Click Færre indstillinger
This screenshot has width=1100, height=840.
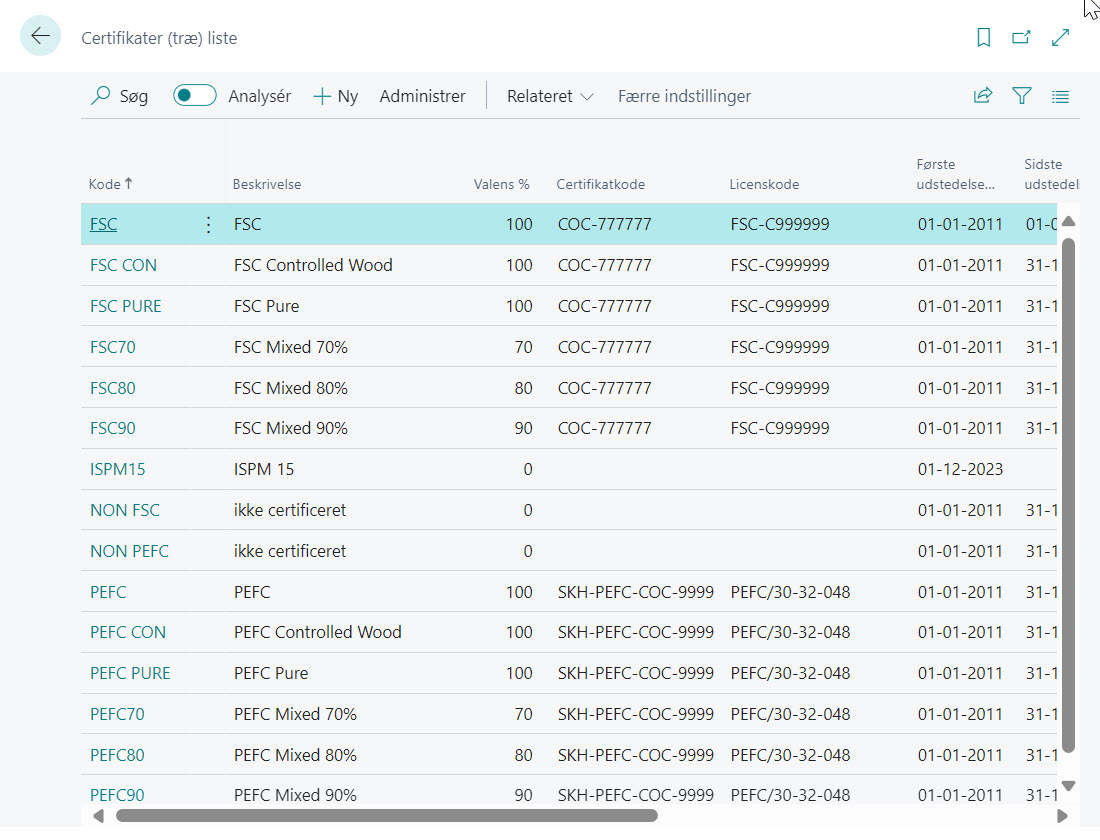point(684,96)
